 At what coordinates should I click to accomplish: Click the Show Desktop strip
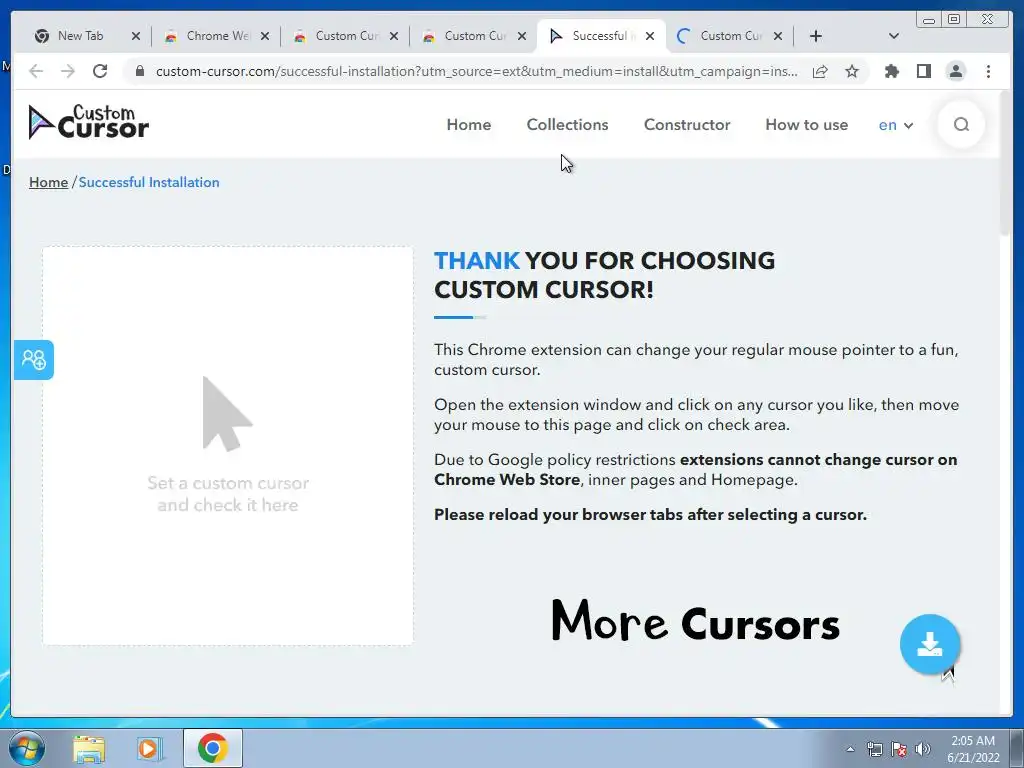tap(1017, 748)
